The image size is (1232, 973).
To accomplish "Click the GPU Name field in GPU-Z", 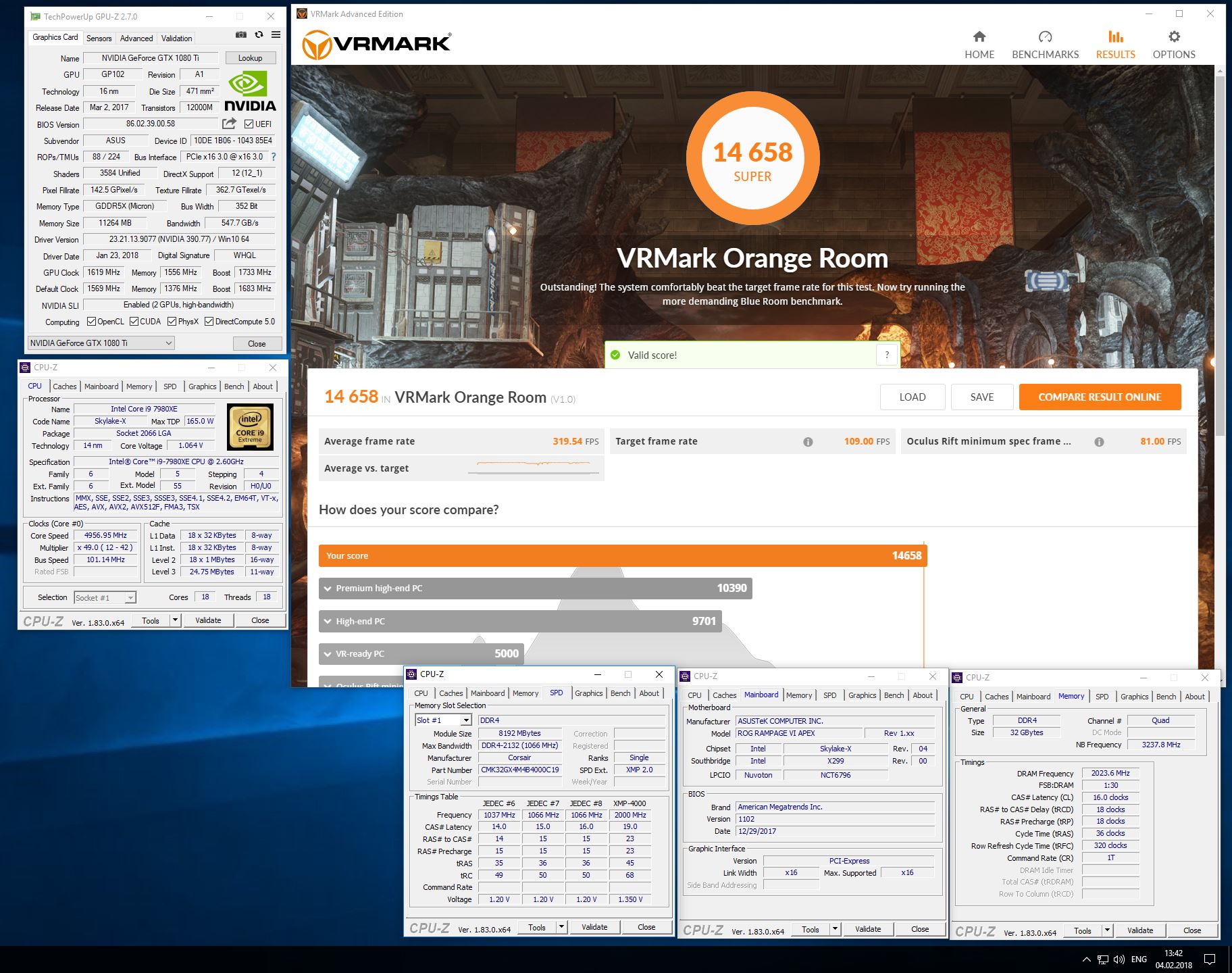I will click(x=151, y=58).
